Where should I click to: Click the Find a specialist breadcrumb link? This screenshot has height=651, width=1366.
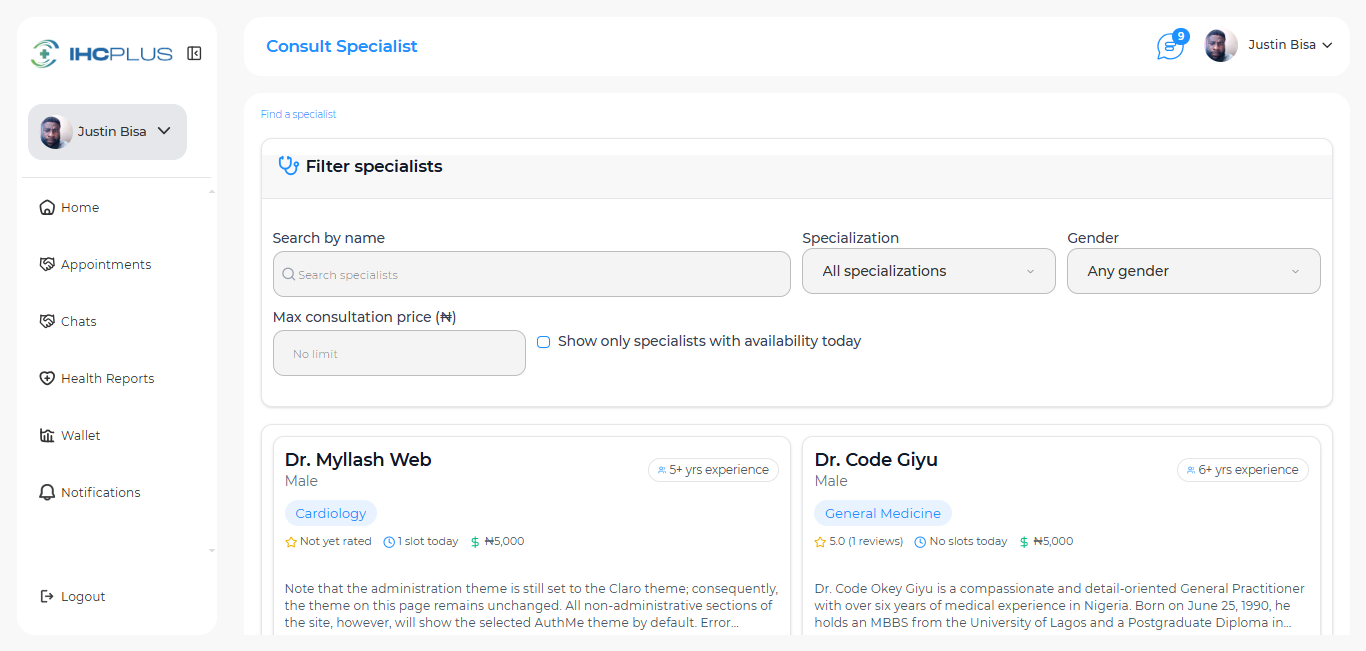(298, 114)
